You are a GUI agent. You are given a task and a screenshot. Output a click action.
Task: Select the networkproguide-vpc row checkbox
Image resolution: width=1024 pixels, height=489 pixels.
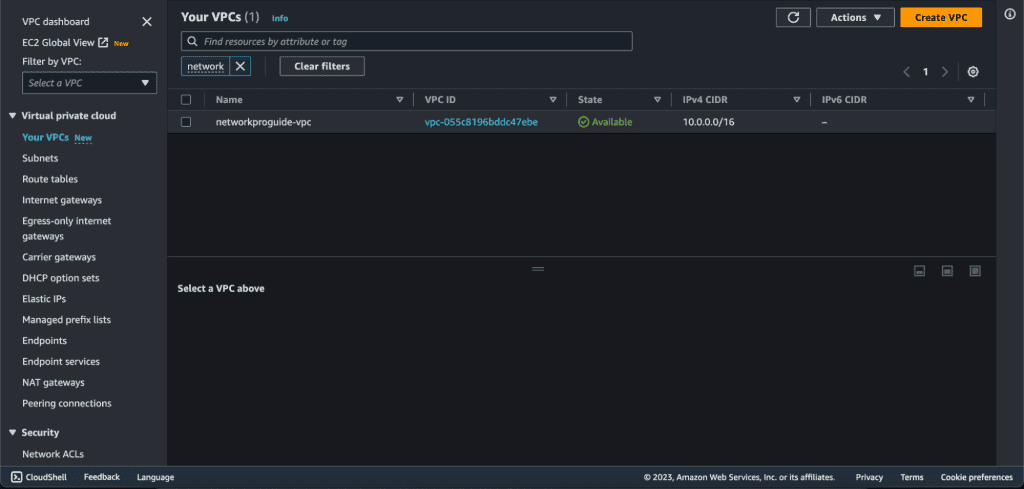click(186, 122)
